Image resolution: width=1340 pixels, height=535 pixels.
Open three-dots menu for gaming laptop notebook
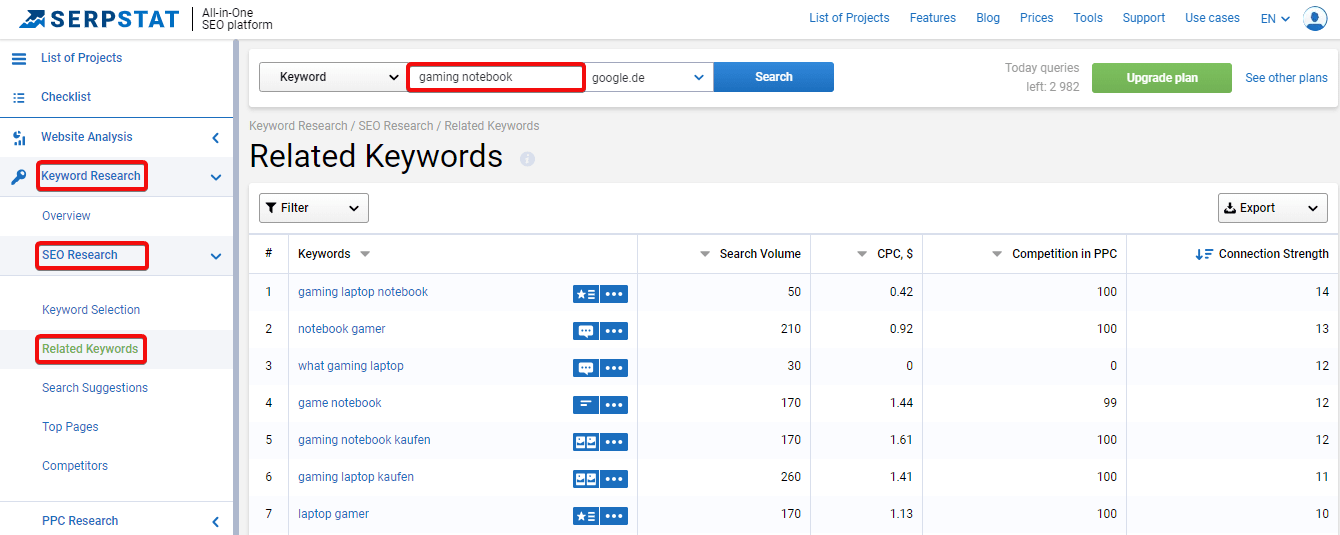(614, 294)
